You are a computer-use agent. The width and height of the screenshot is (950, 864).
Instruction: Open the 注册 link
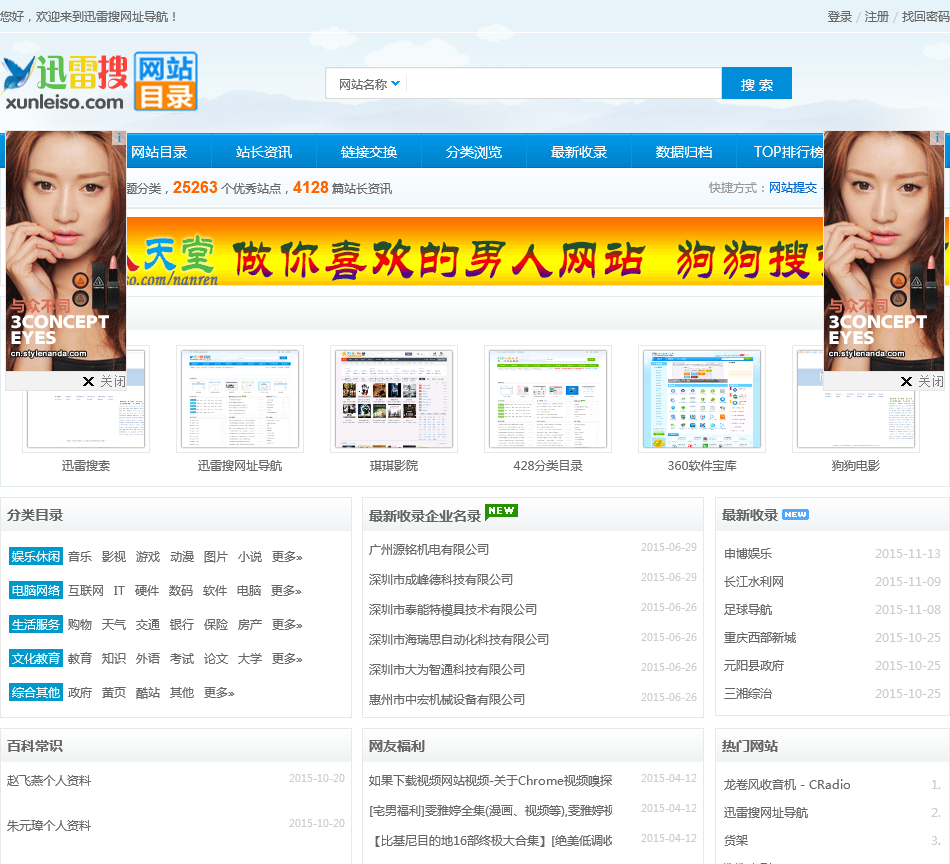(x=877, y=17)
